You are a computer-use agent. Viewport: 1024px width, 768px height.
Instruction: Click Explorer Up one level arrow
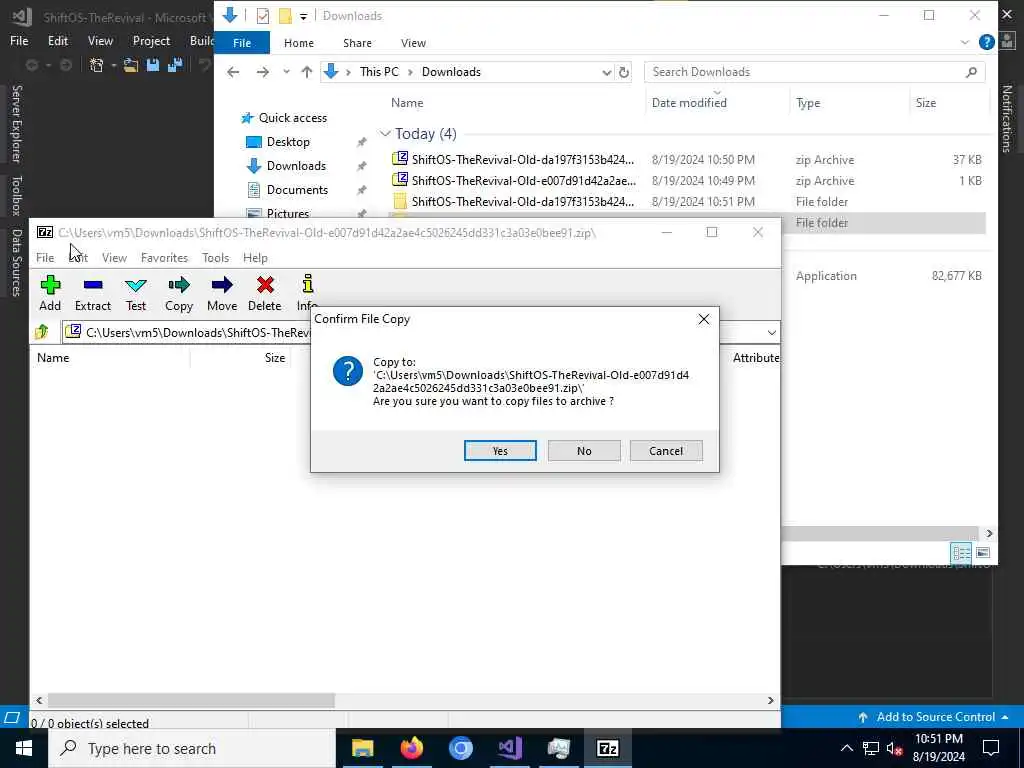point(306,72)
